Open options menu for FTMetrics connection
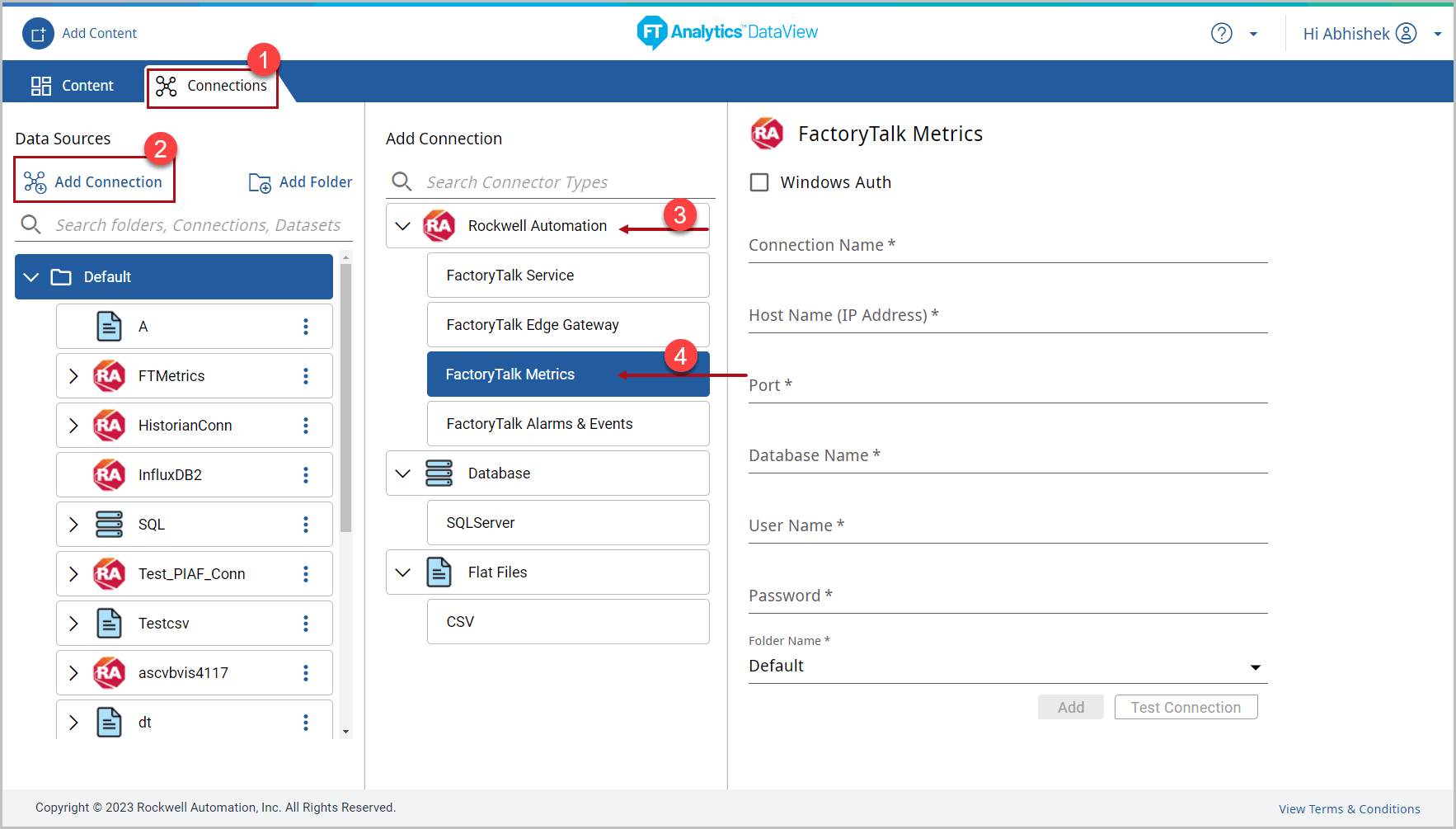 [306, 376]
